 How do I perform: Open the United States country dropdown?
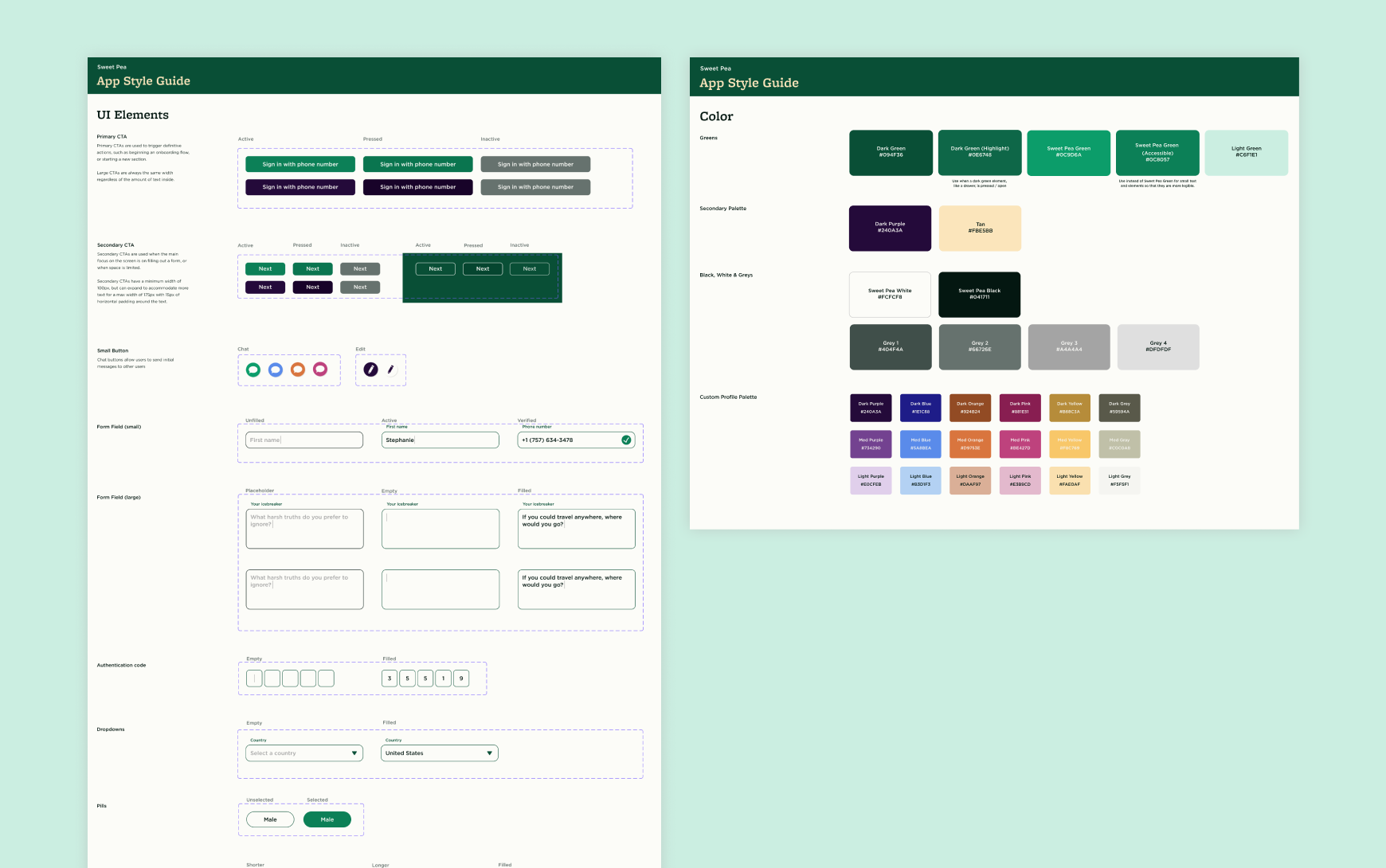click(439, 753)
